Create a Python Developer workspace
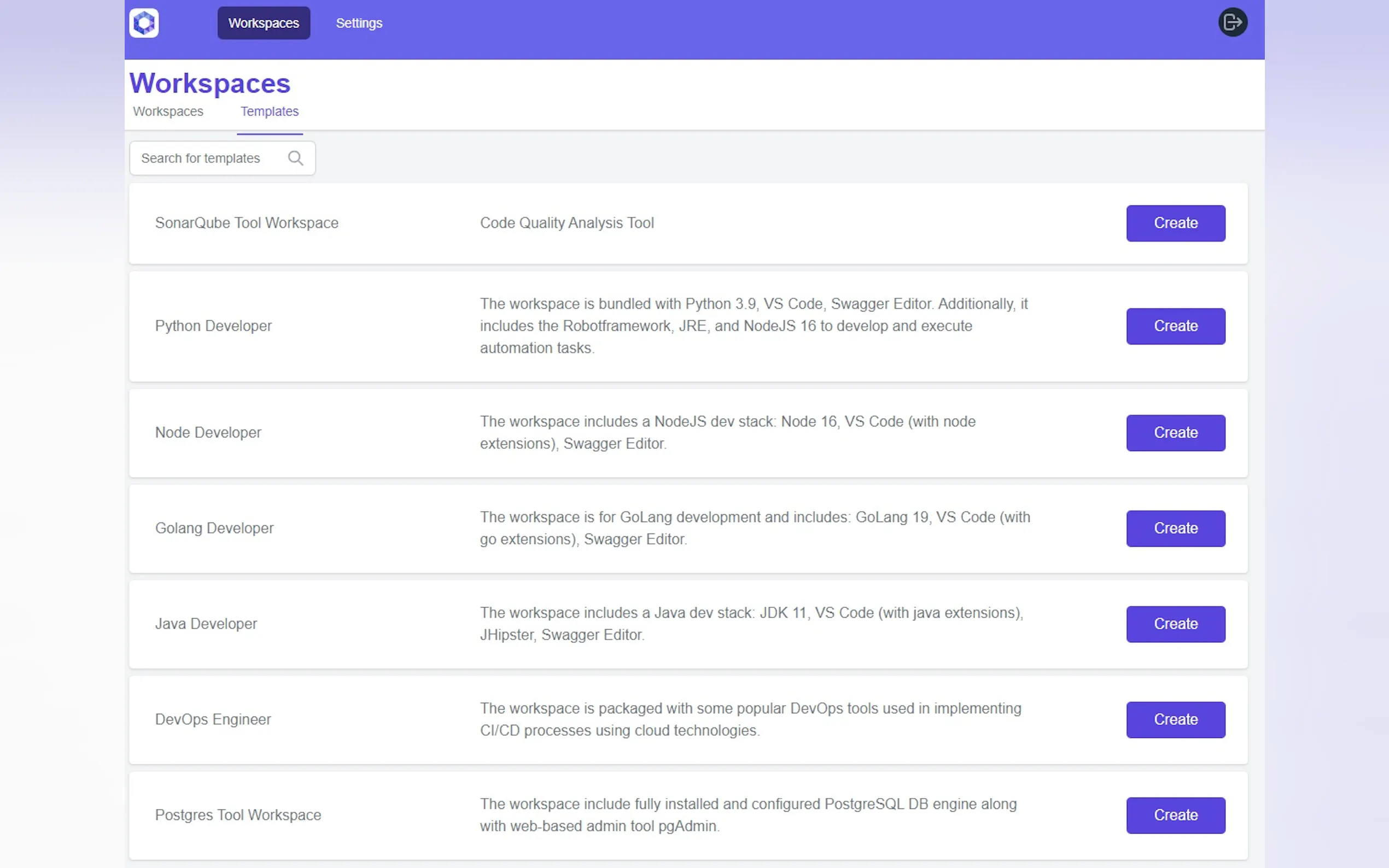The image size is (1389, 868). (x=1175, y=326)
